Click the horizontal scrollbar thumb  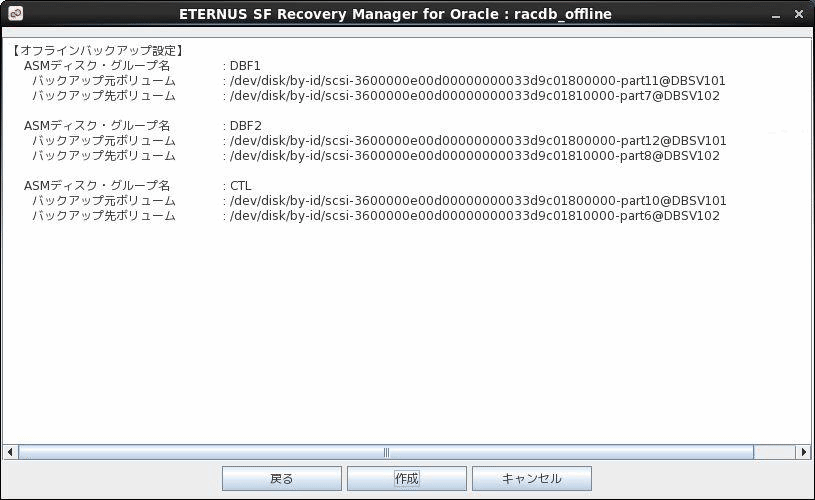point(386,452)
